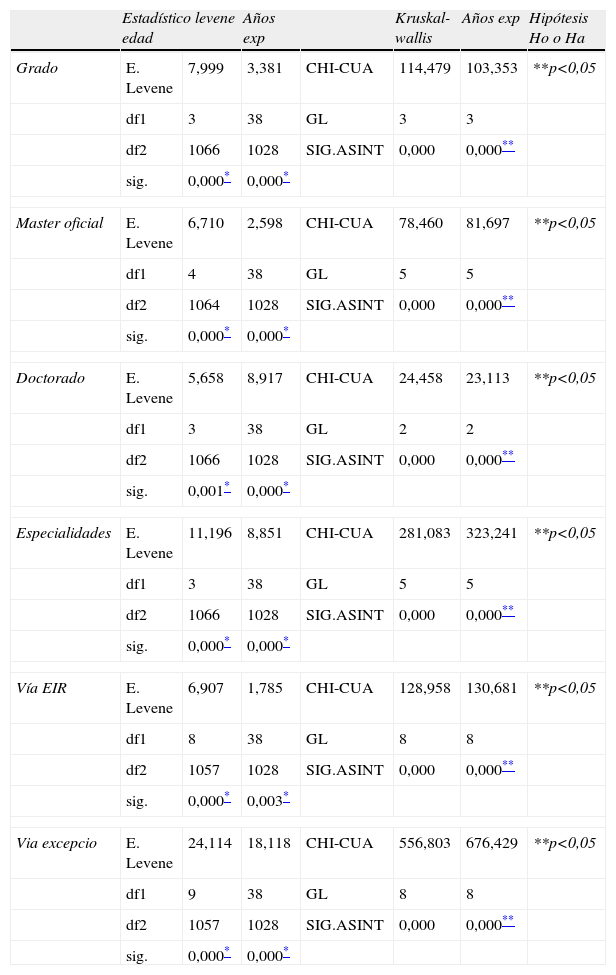Open second * footnote in Via excepcio sig. row
This screenshot has height=975, width=616.
pyautogui.click(x=286, y=952)
